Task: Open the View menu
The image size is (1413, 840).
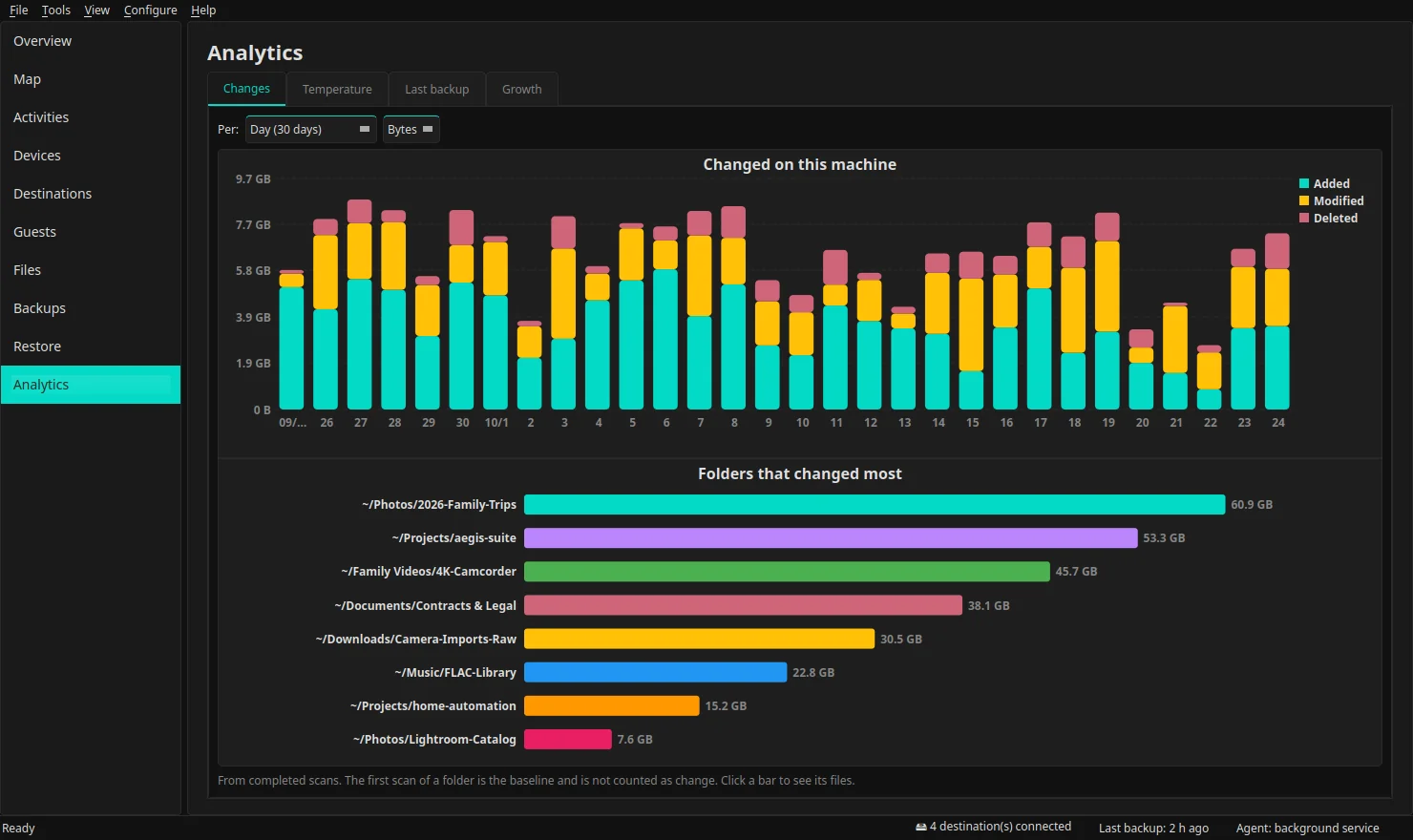Action: [x=96, y=10]
